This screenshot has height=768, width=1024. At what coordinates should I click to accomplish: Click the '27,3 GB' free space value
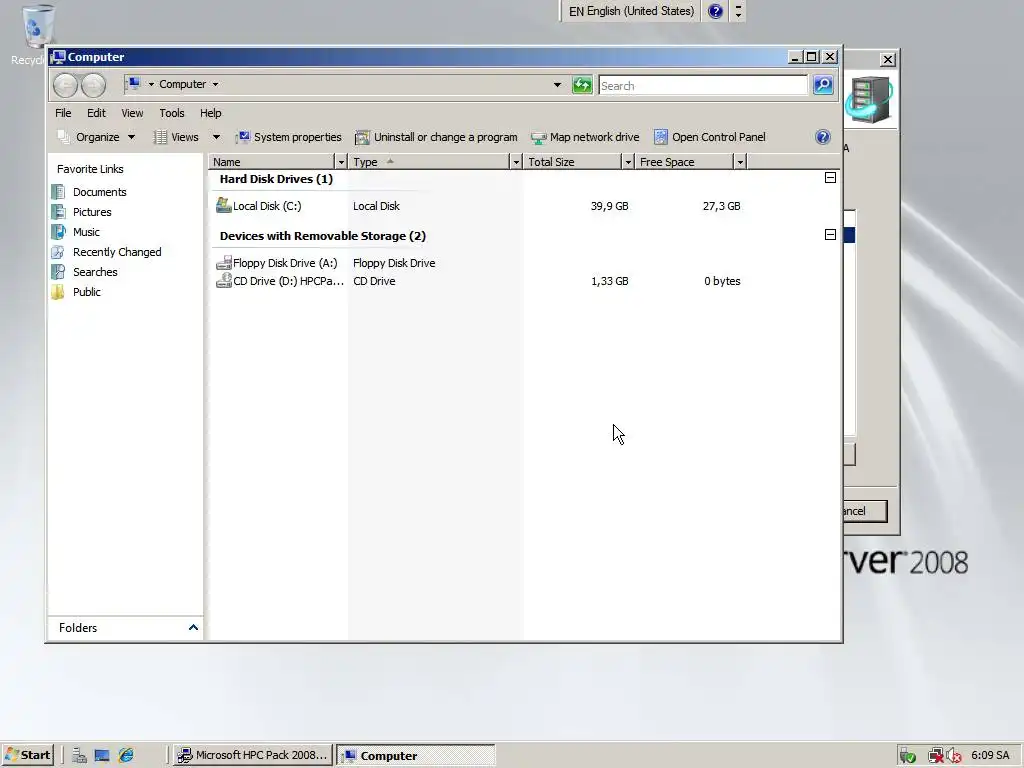pyautogui.click(x=721, y=206)
